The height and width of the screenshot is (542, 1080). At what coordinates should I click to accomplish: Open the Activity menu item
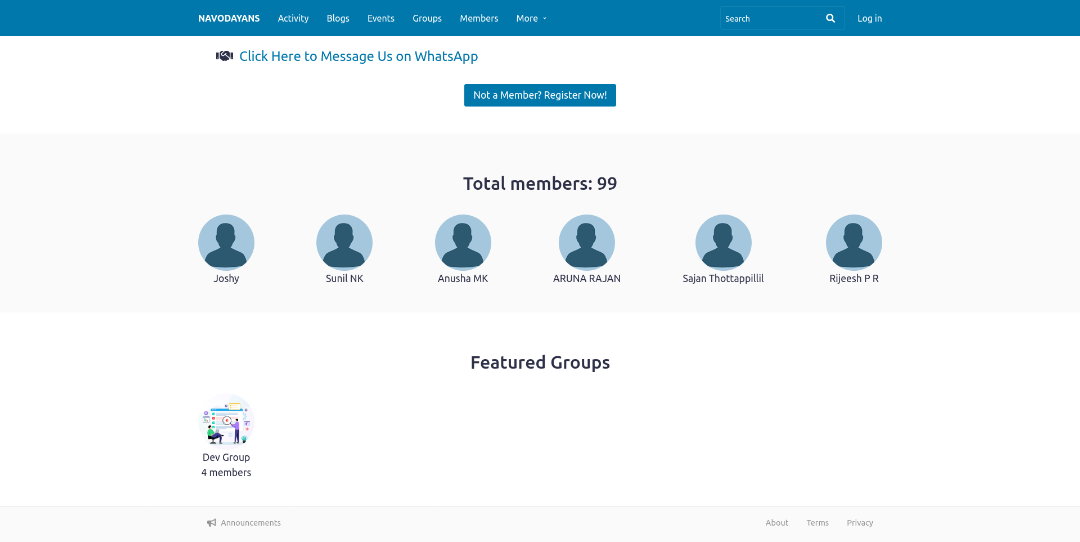(x=293, y=19)
